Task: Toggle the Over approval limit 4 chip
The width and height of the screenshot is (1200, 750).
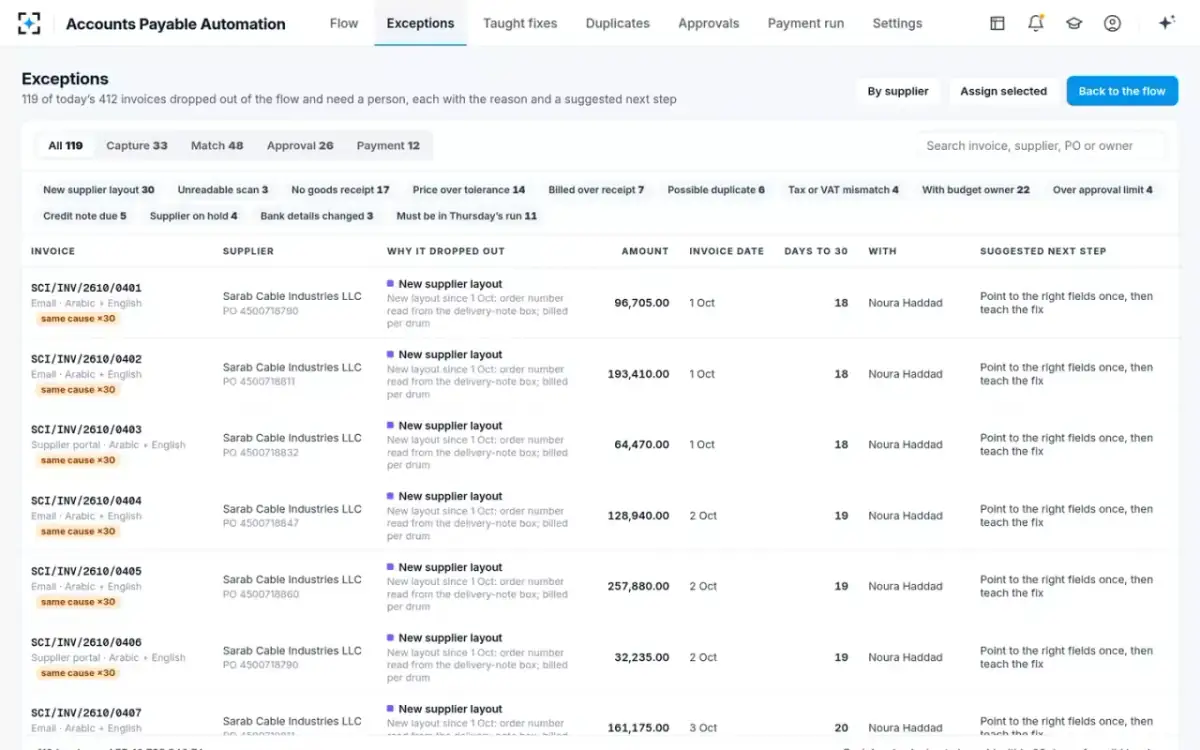Action: coord(1103,190)
